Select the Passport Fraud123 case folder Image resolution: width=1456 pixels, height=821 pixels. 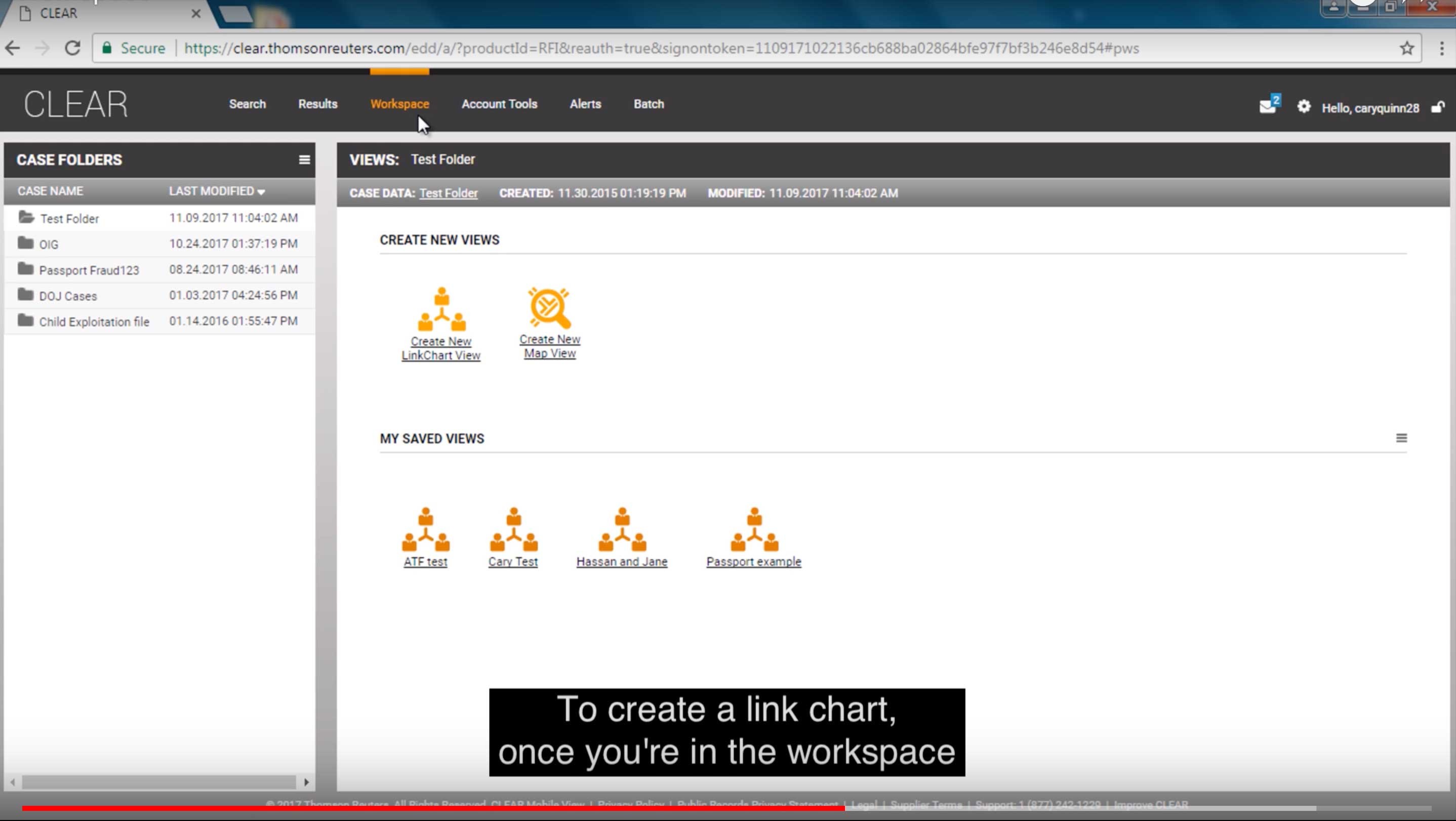pos(89,270)
